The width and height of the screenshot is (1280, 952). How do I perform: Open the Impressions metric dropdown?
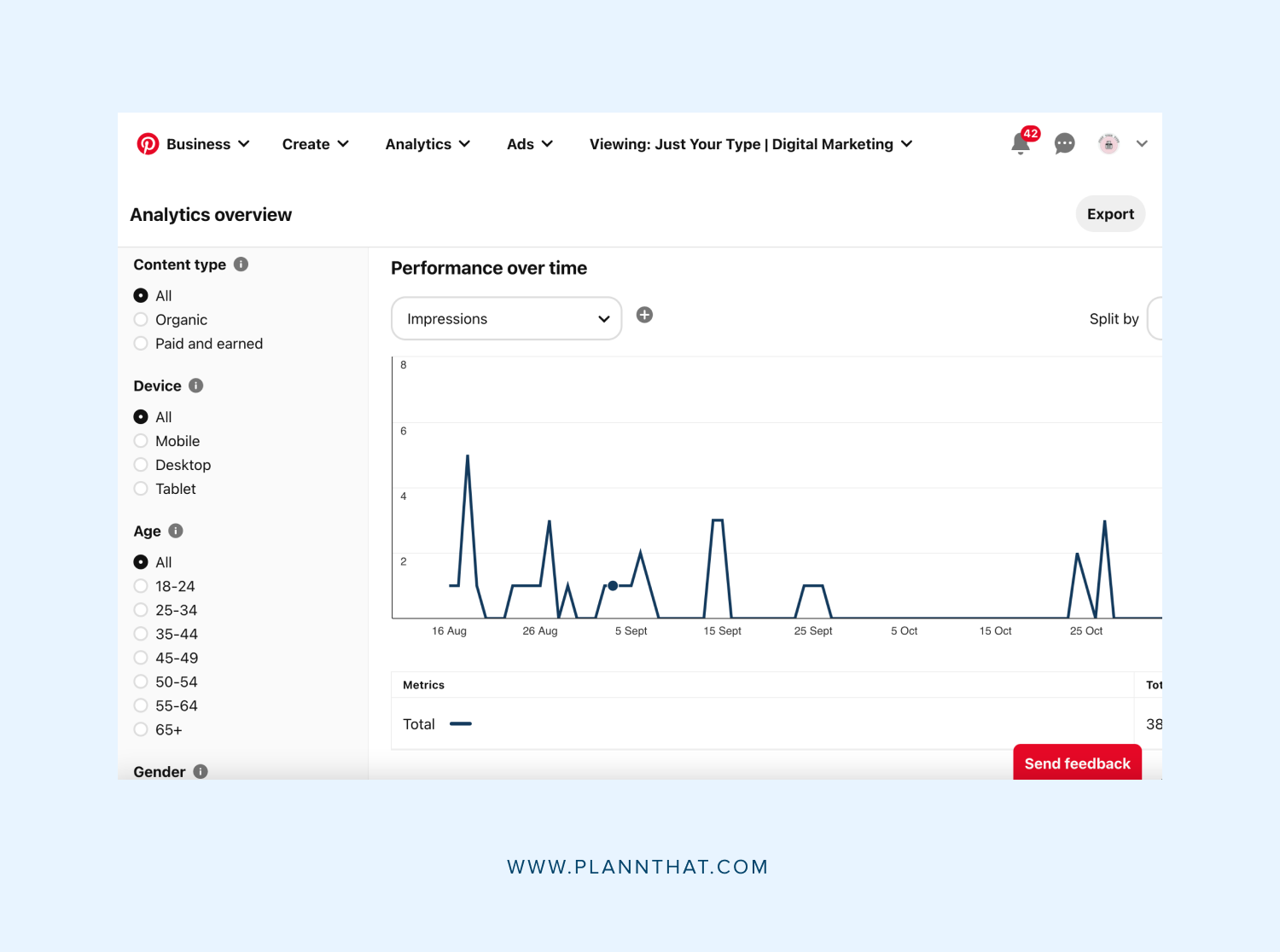(506, 318)
